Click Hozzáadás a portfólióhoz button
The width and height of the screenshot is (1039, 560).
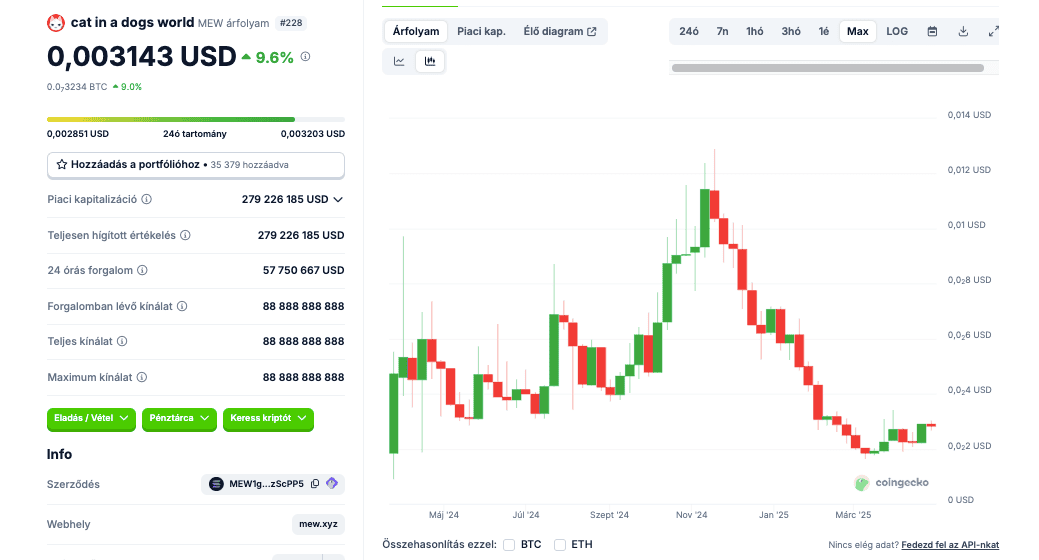pyautogui.click(x=196, y=165)
